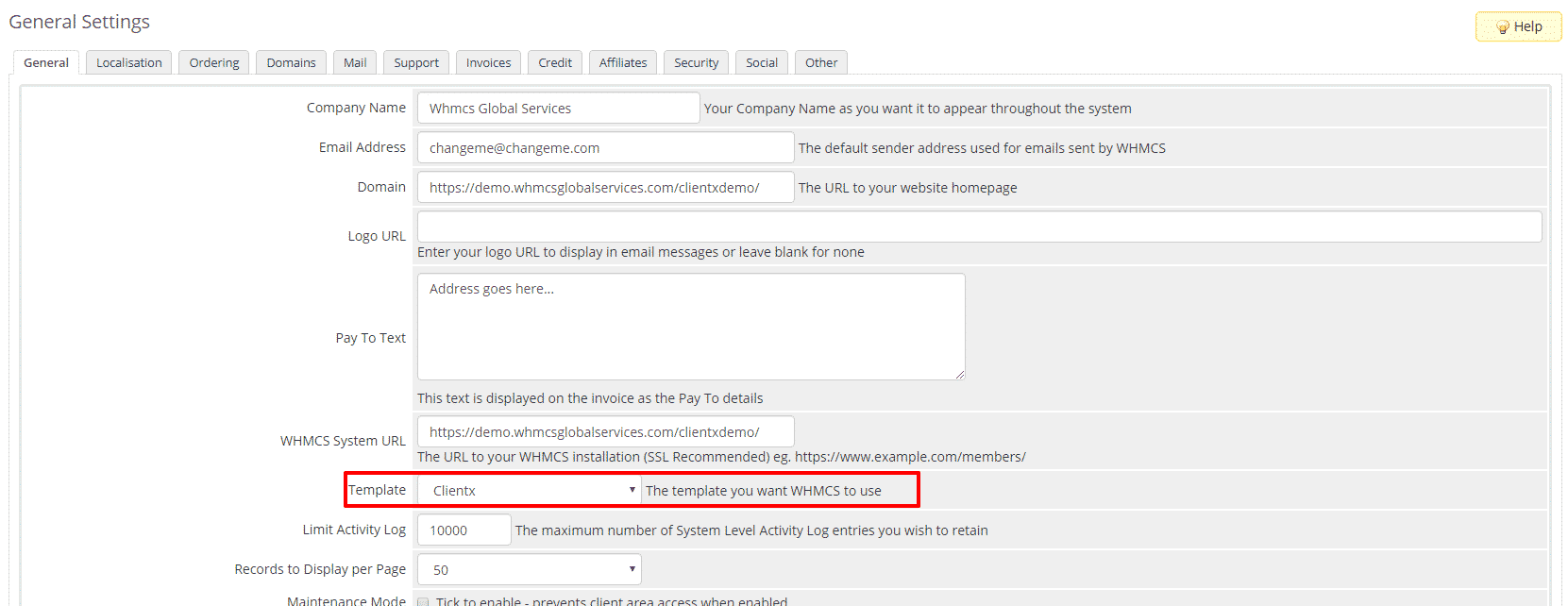The width and height of the screenshot is (1568, 606).
Task: Open the Support settings tab
Action: click(x=416, y=63)
